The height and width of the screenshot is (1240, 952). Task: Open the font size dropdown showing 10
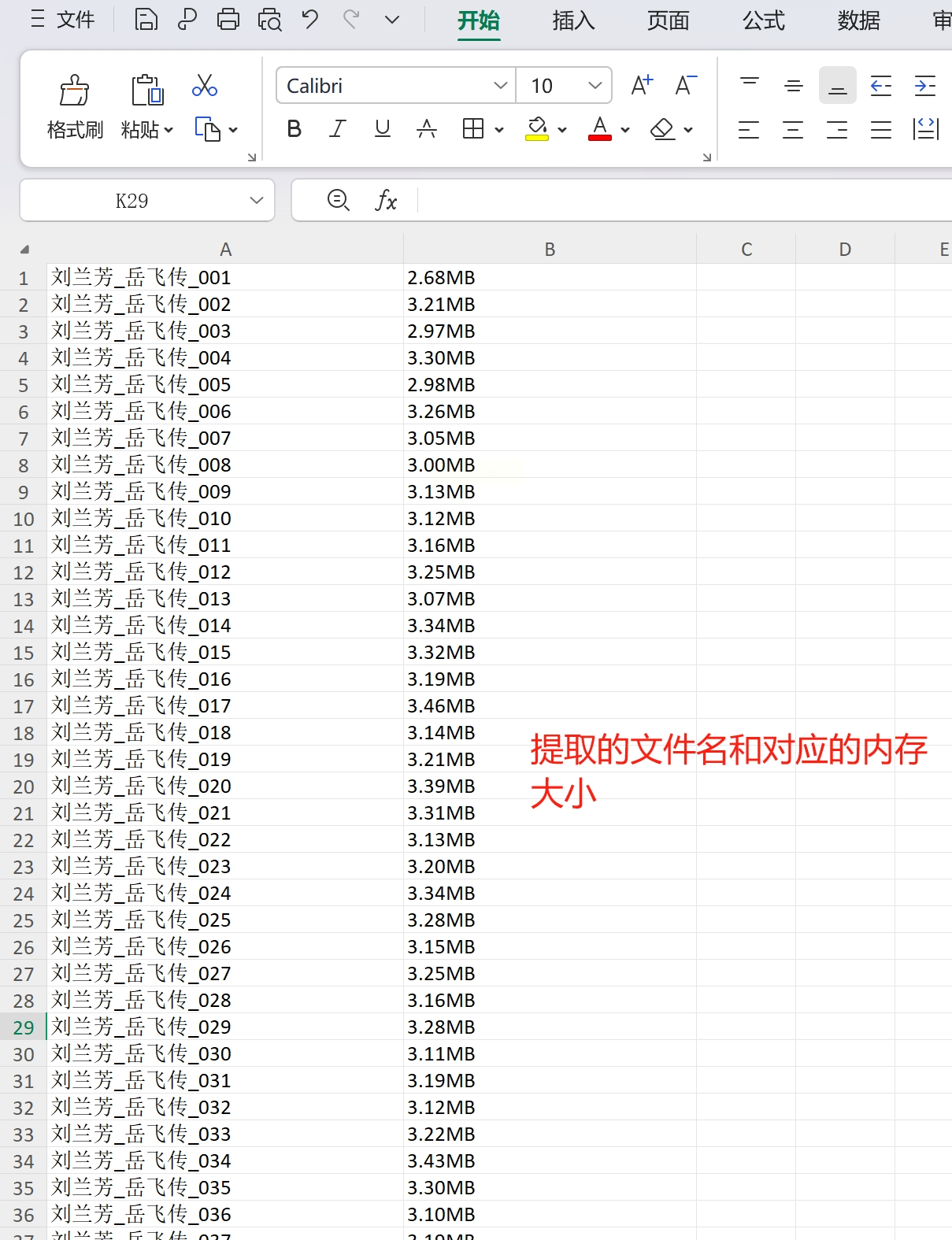point(595,86)
